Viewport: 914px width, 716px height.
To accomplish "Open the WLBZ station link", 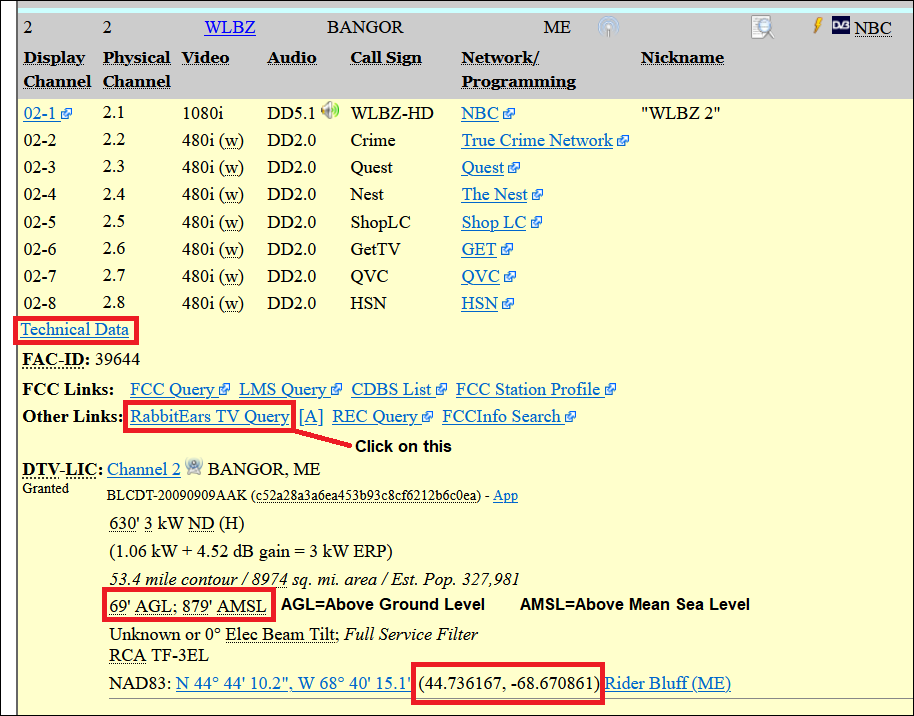I will point(230,27).
